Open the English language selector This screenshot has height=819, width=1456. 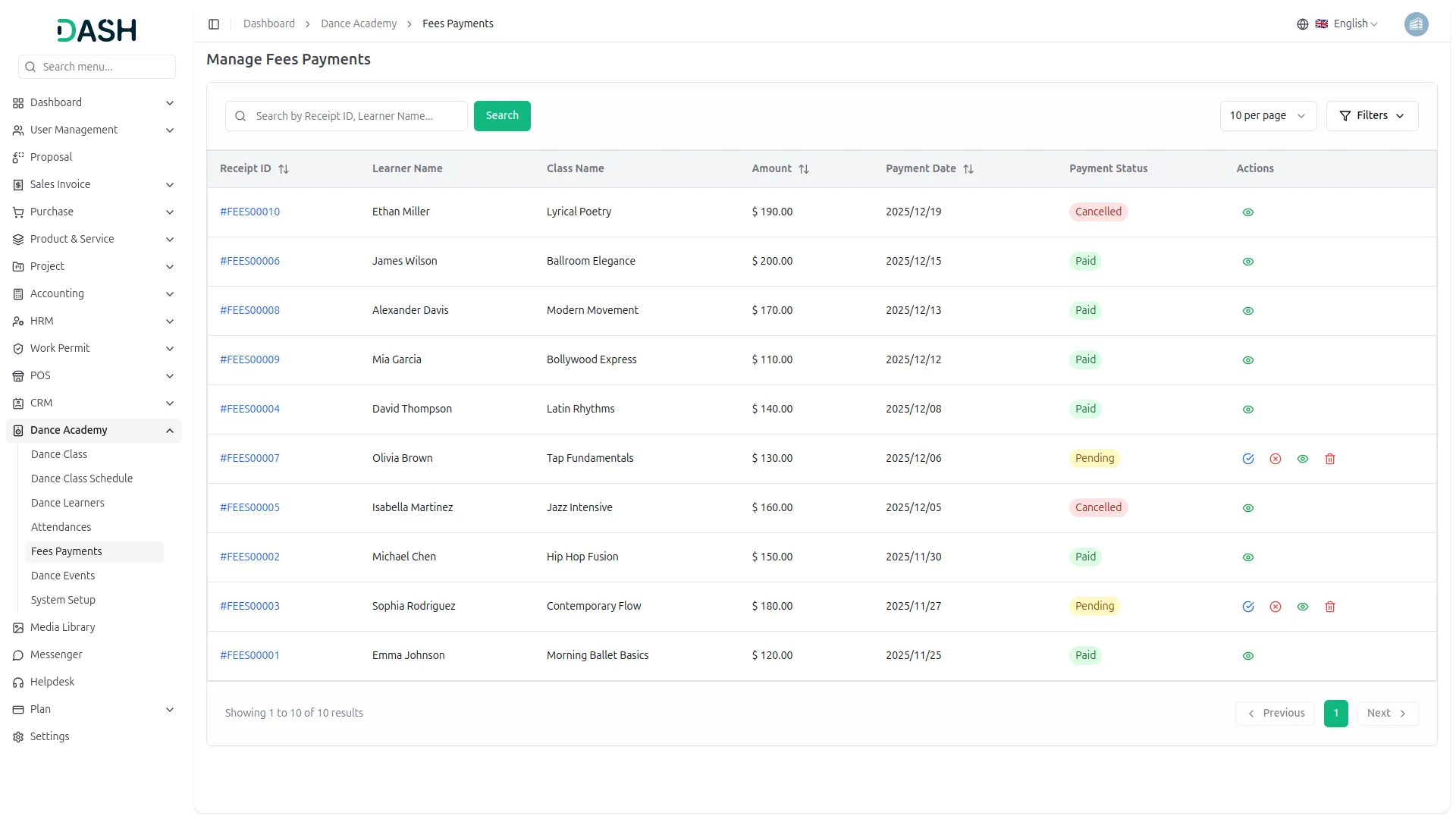1350,24
